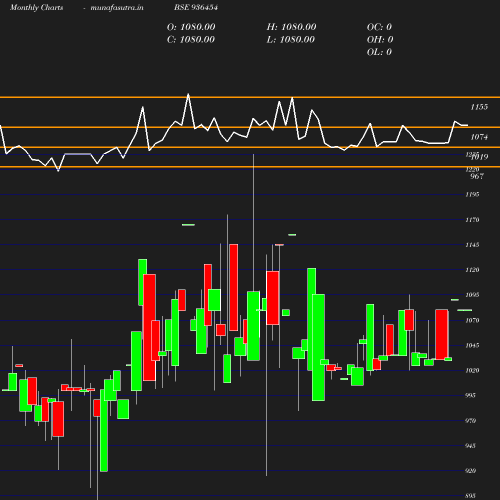Click the 'L: 1080.00' low value

(291, 39)
